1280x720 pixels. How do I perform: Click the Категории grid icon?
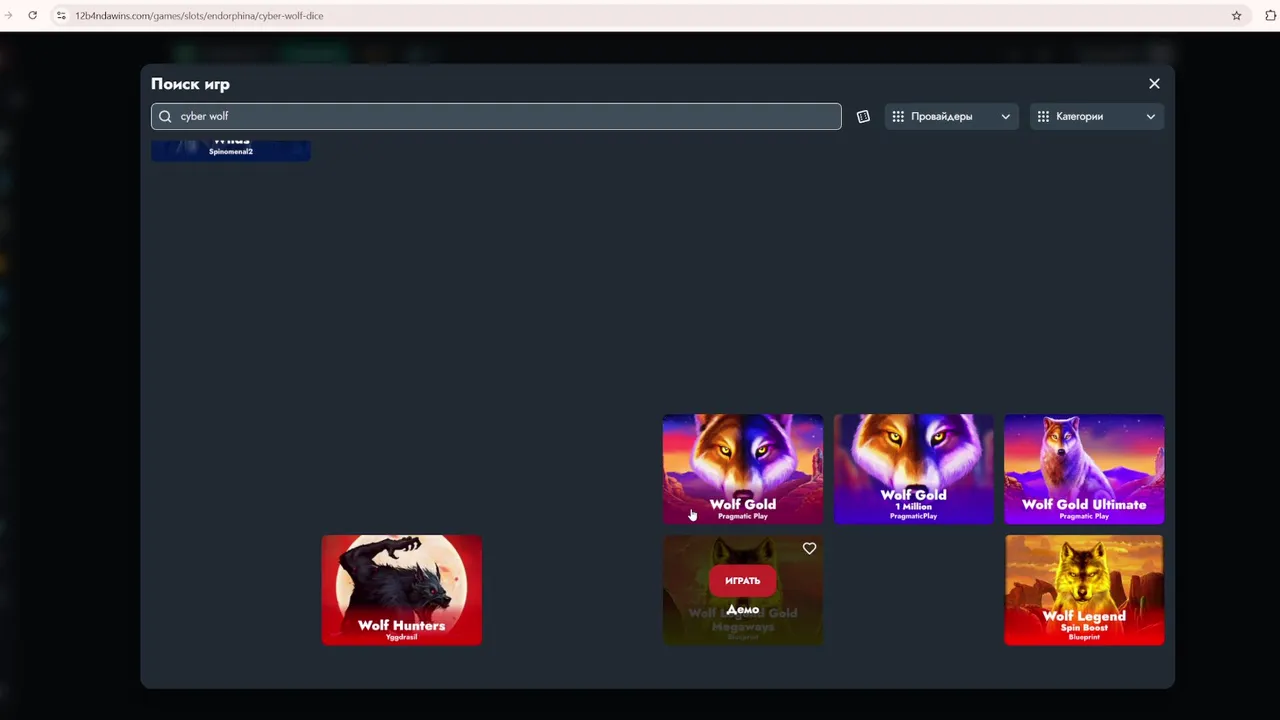(1043, 116)
